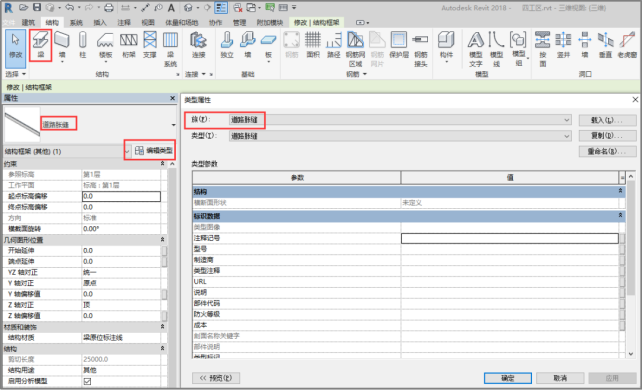This screenshot has width=642, height=391.
Task: Select the Model Group (模型组) tool
Action: 518,48
